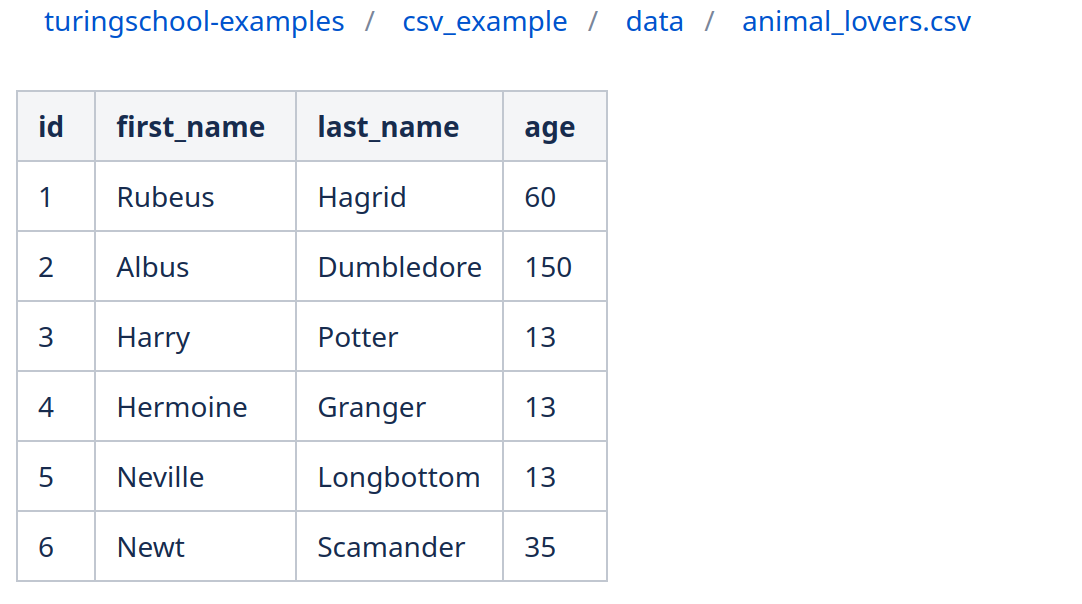Screen dimensions: 1082x604
Task: Select the Hagrid last name cell
Action: pyautogui.click(x=362, y=197)
